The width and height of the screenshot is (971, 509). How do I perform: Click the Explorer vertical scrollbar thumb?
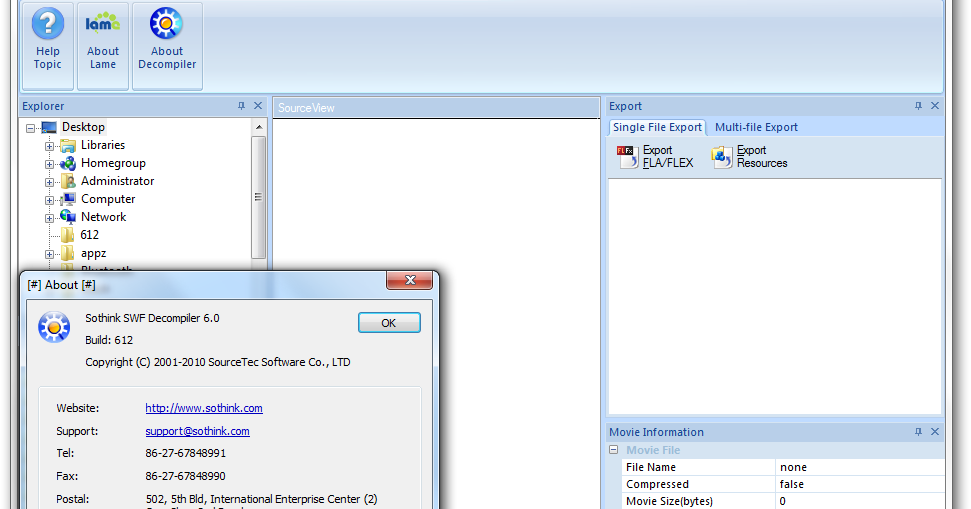tap(258, 197)
